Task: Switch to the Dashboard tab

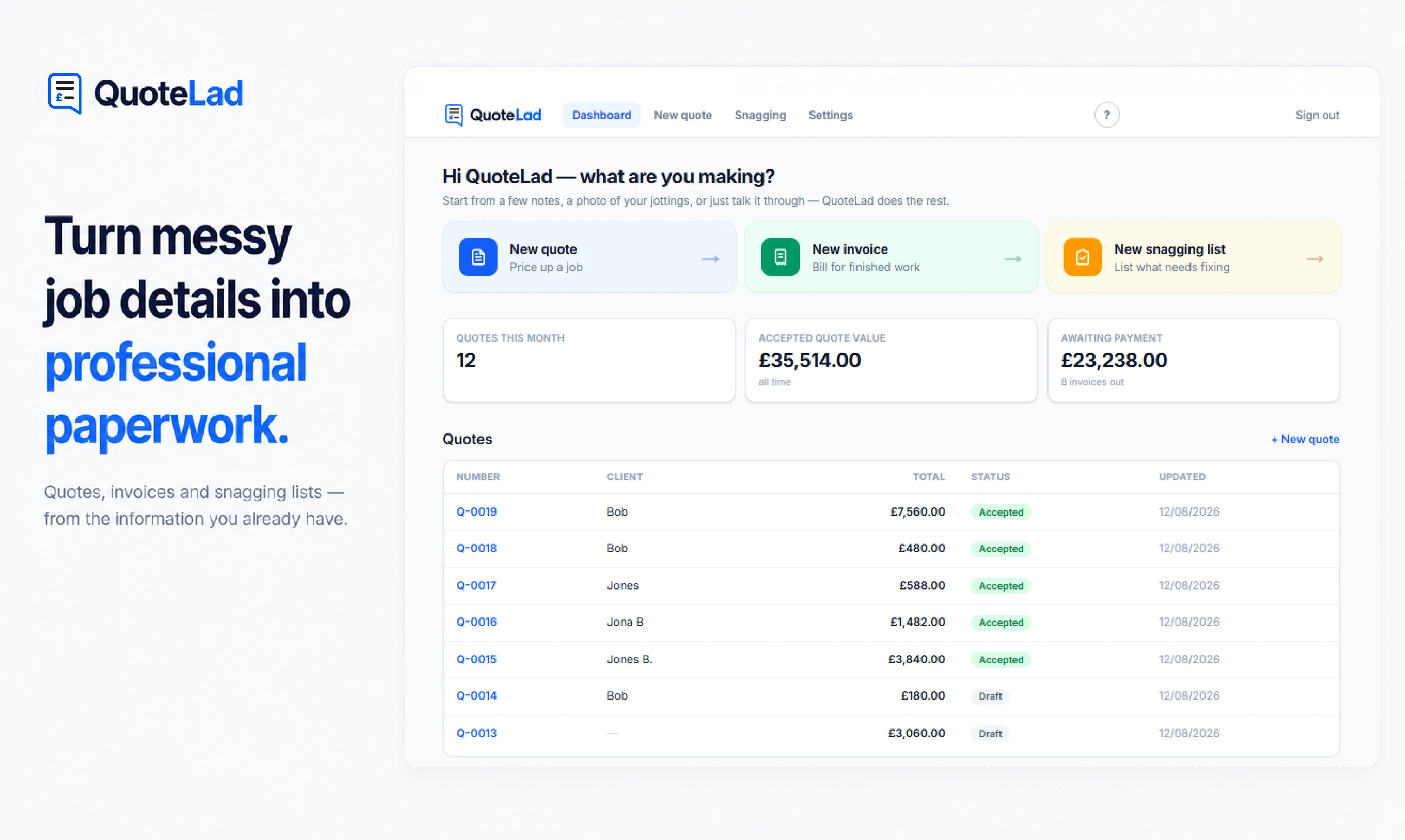Action: [x=601, y=115]
